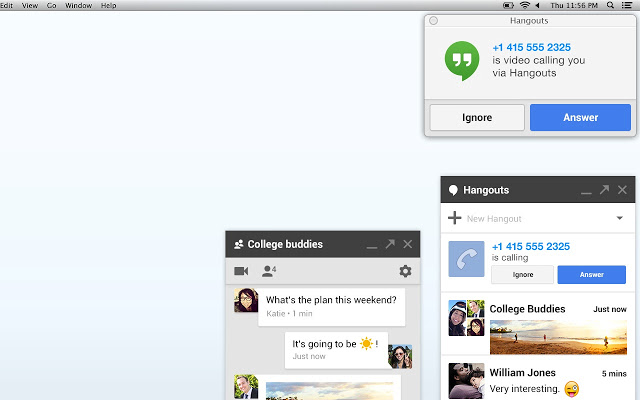Open the Help menu
Screen dimensions: 640x400
pyautogui.click(x=108, y=5)
